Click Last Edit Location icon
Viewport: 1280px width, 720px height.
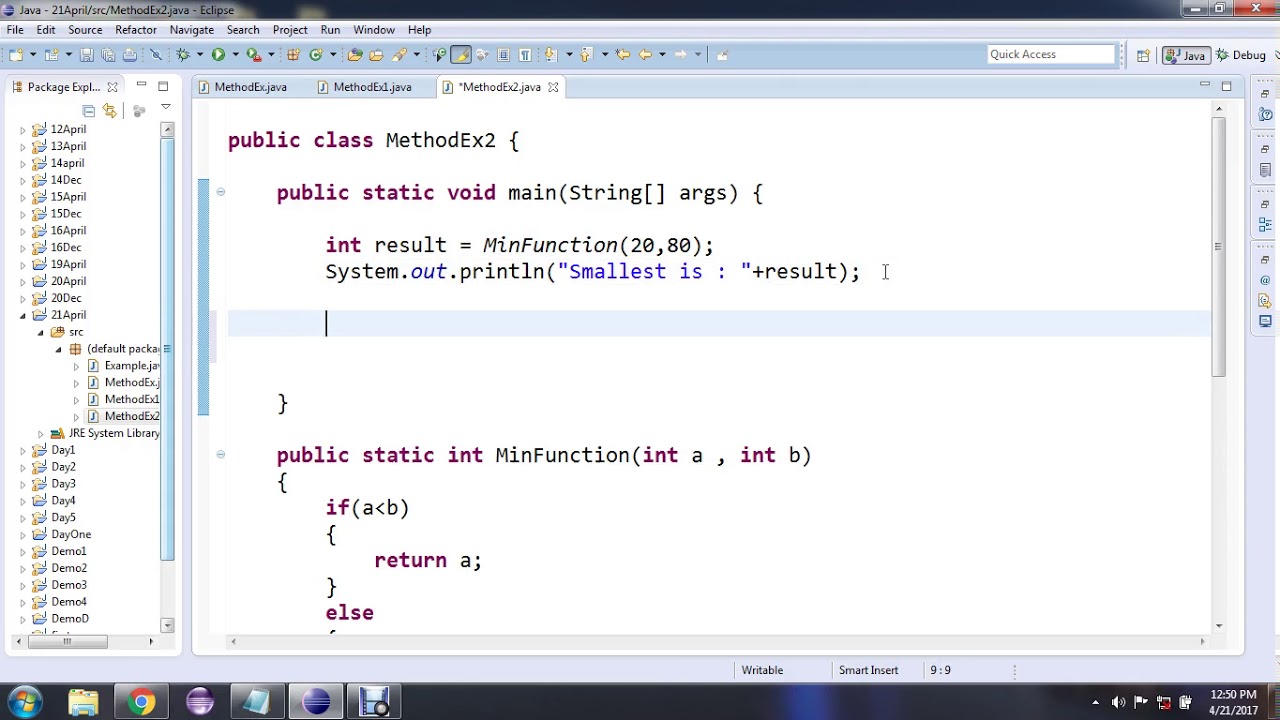(x=622, y=55)
